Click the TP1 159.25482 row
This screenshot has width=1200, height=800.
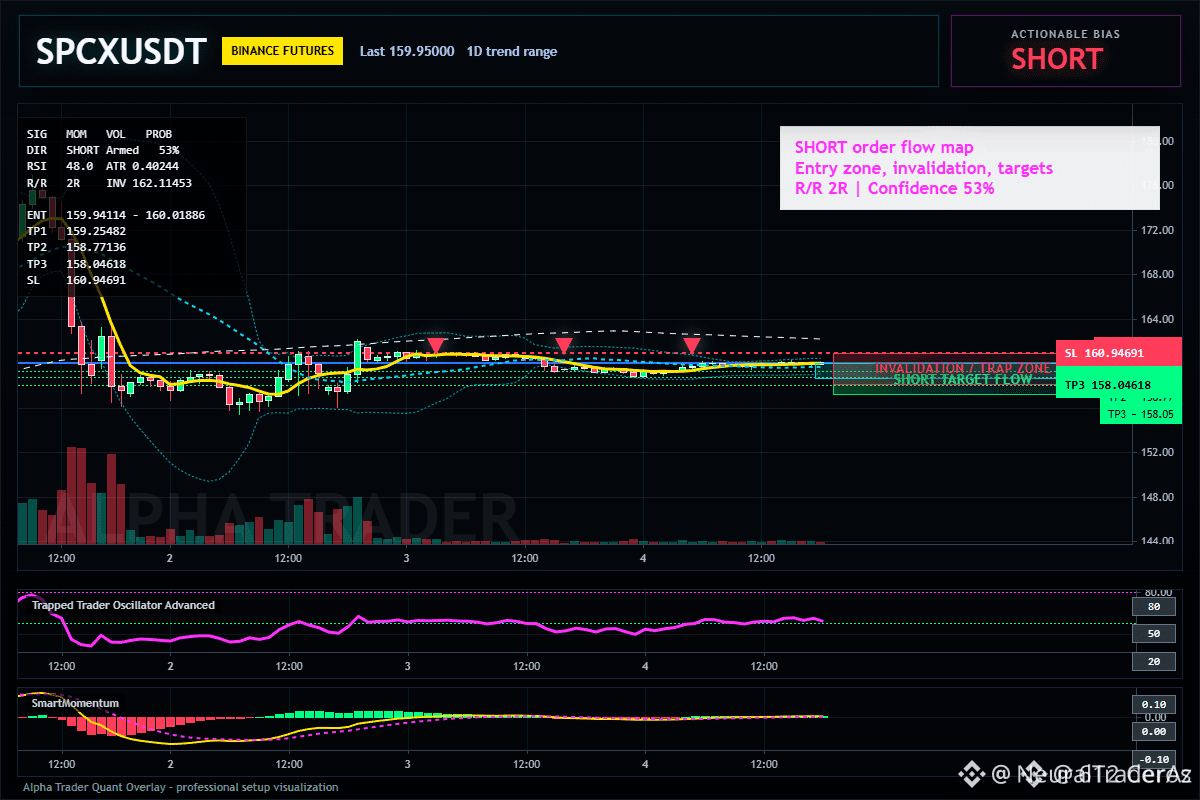(x=76, y=231)
